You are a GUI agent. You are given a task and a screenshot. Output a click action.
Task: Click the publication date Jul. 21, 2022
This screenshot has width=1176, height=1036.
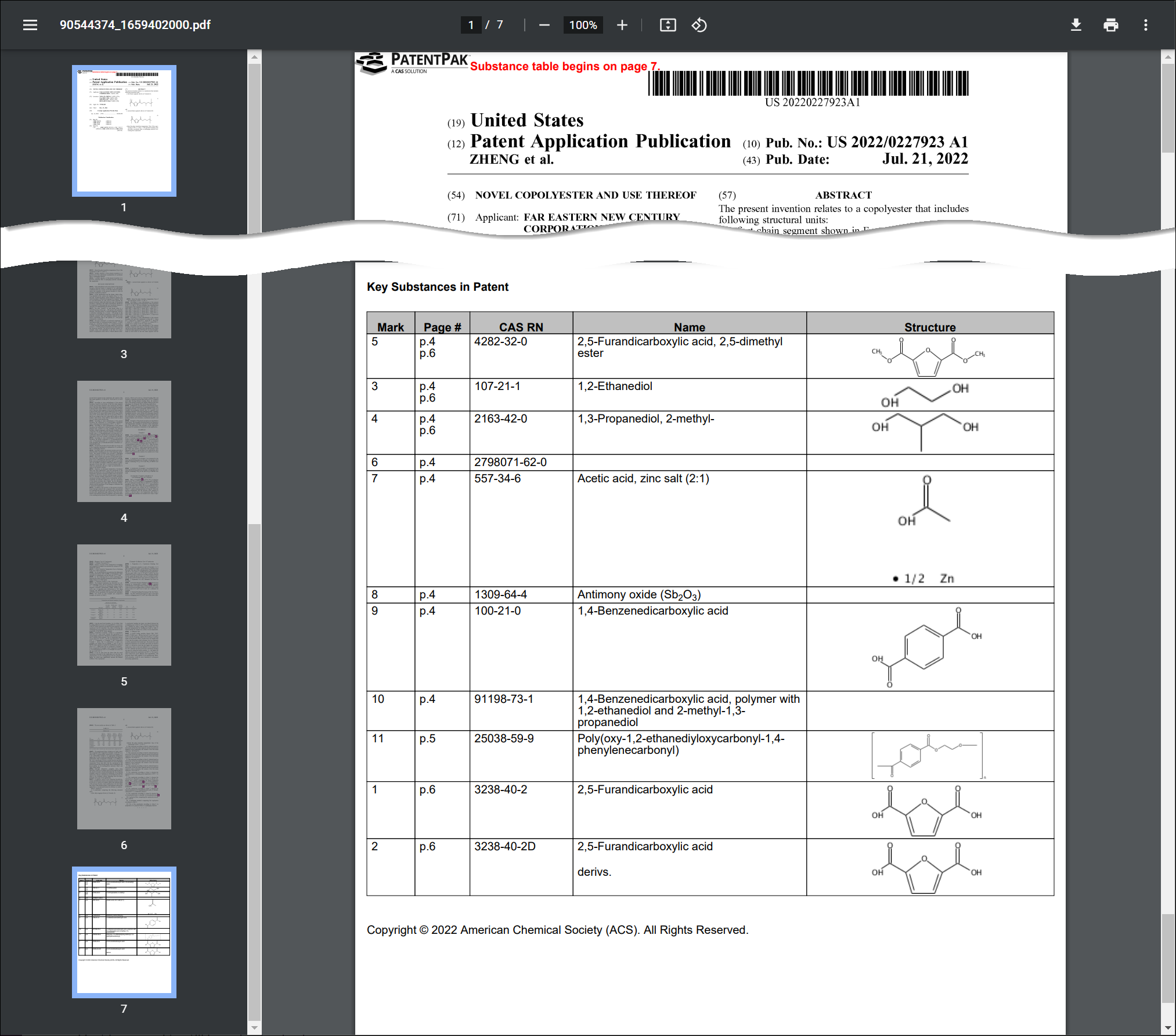[x=925, y=159]
